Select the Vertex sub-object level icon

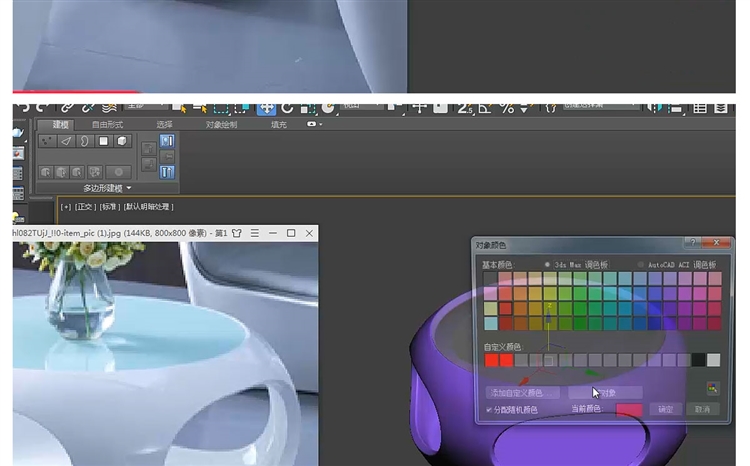[x=47, y=141]
